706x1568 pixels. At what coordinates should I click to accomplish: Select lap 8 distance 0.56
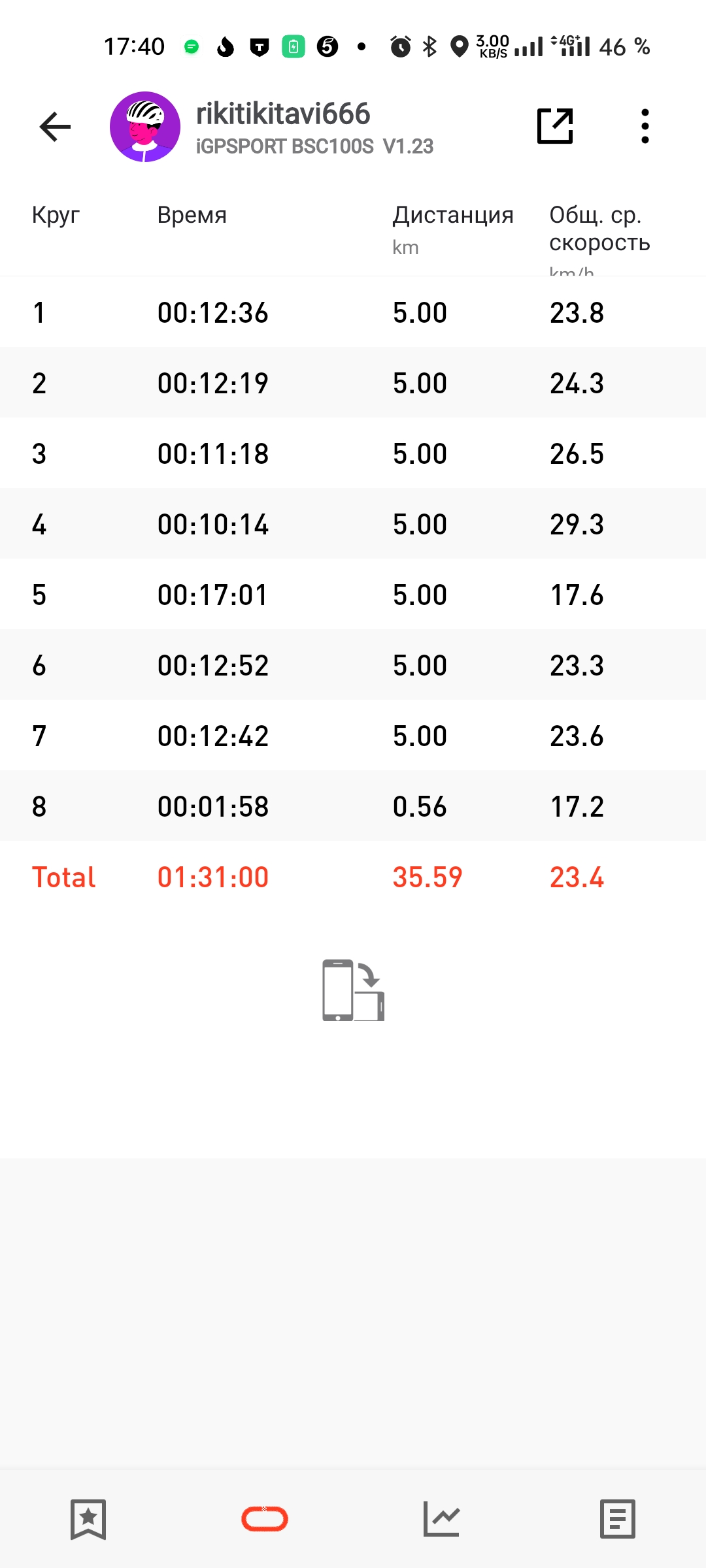click(420, 807)
